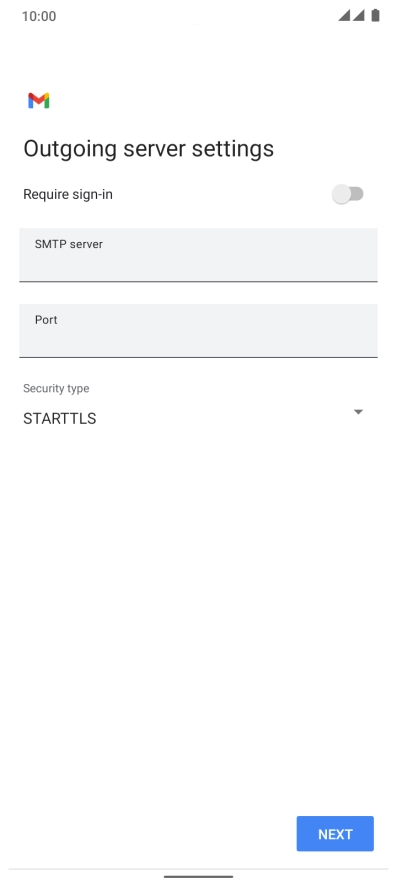Enable the Require sign-in switch
This screenshot has height=884, width=397.
pyautogui.click(x=348, y=195)
